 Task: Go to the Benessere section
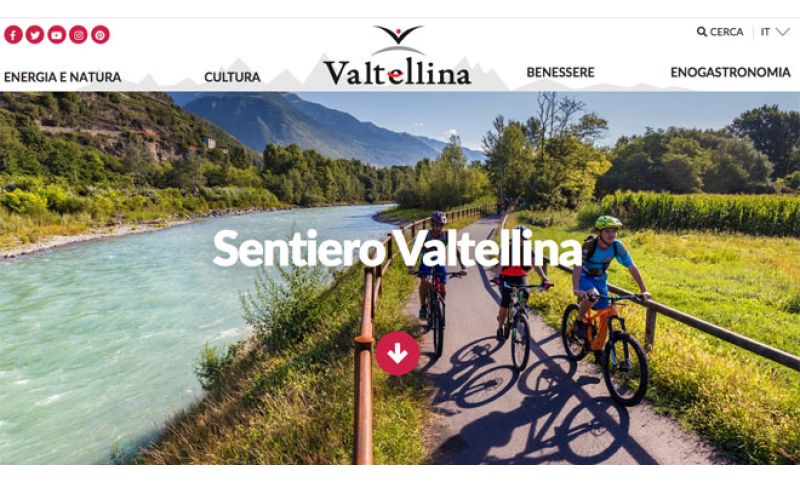click(x=560, y=72)
